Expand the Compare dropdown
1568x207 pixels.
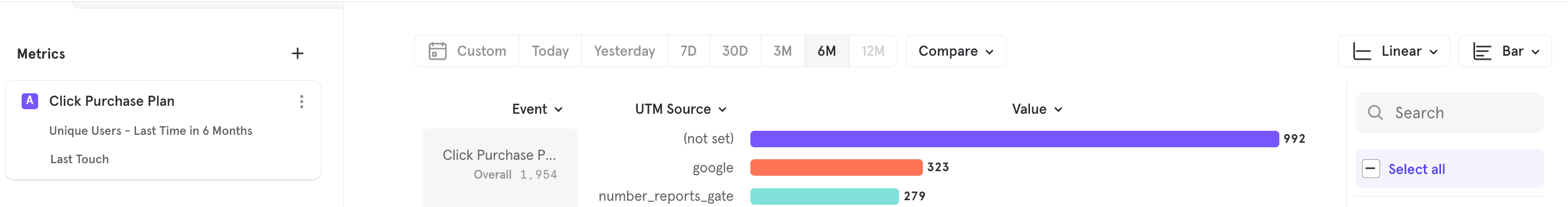[955, 51]
